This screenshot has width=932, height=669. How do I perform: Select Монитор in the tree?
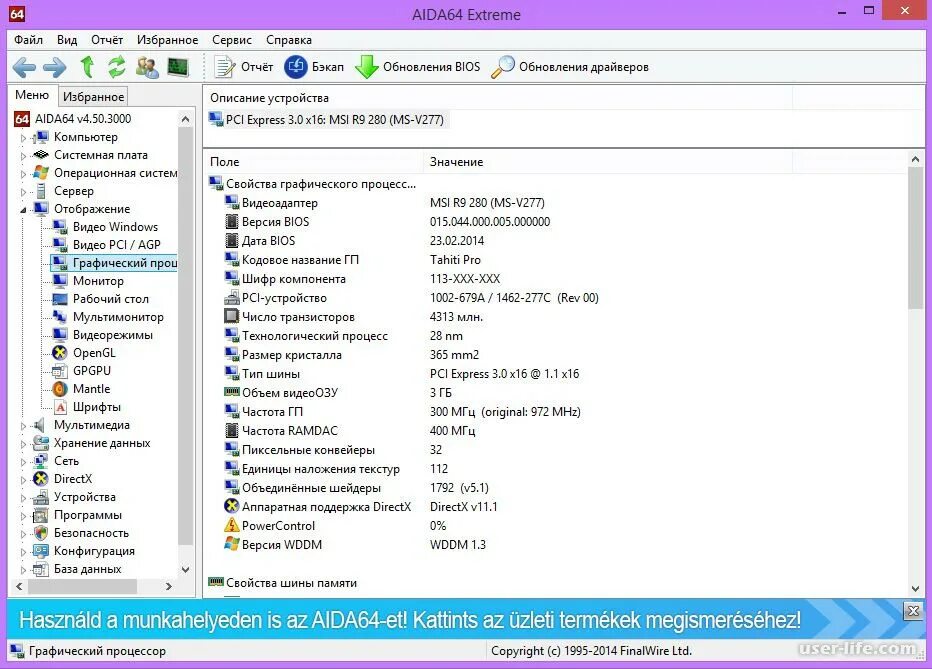98,281
